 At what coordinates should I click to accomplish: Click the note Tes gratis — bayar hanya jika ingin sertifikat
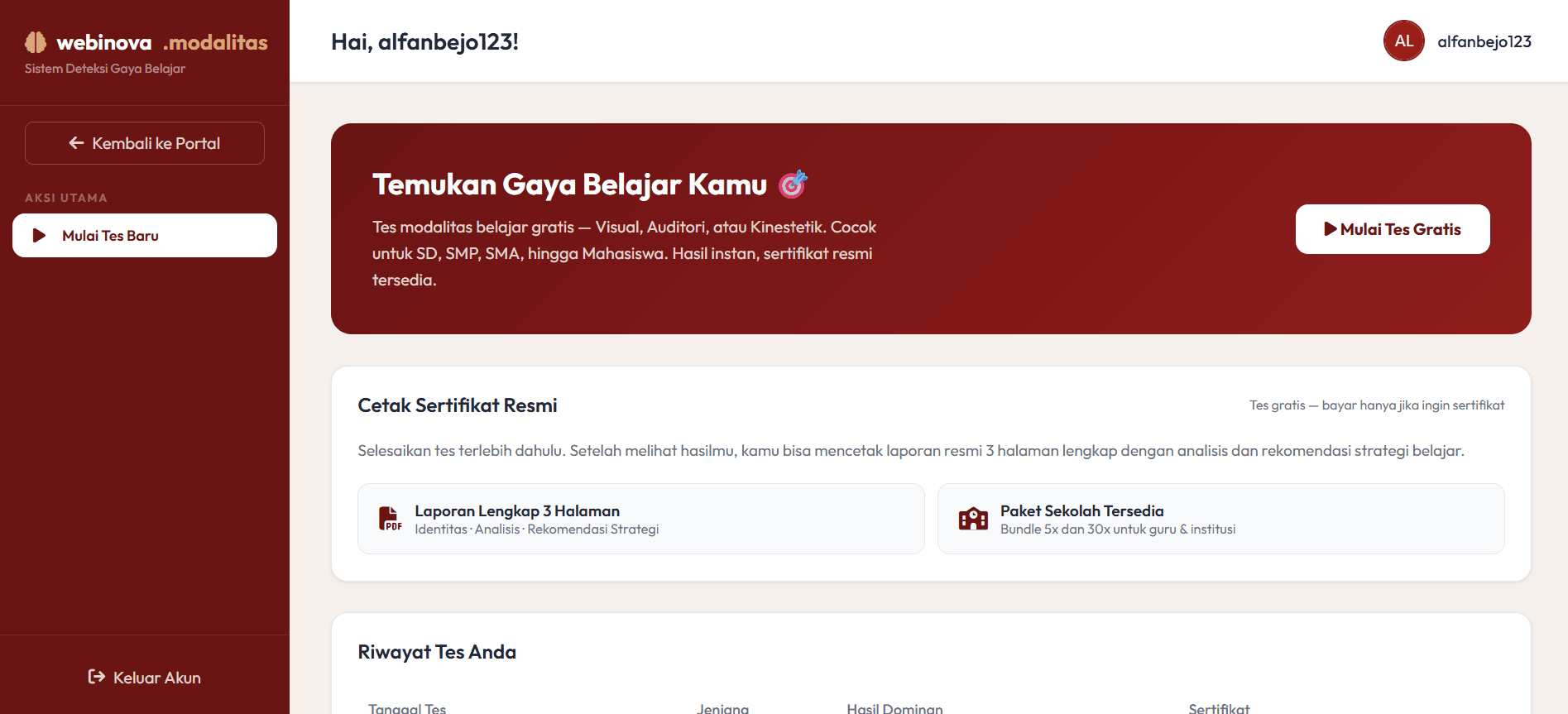tap(1377, 405)
